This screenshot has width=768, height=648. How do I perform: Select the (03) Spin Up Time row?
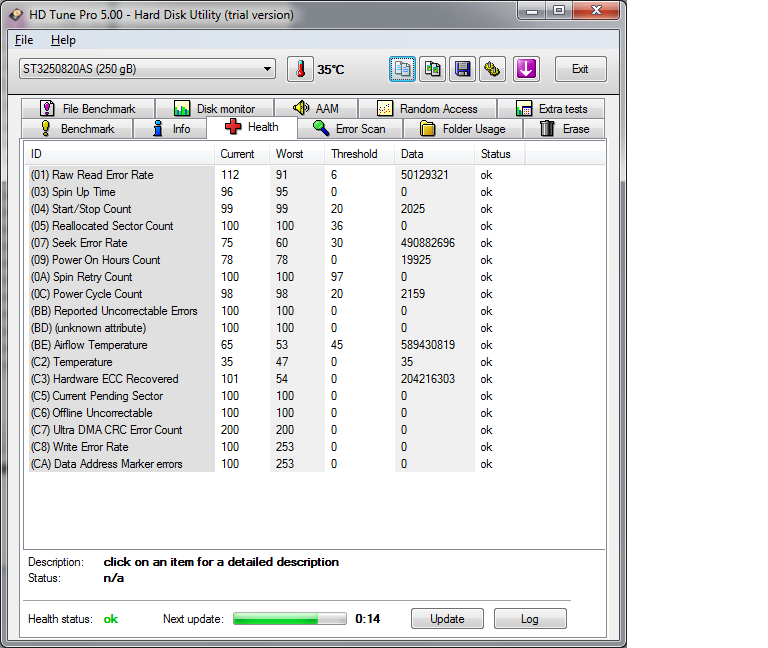pyautogui.click(x=277, y=192)
